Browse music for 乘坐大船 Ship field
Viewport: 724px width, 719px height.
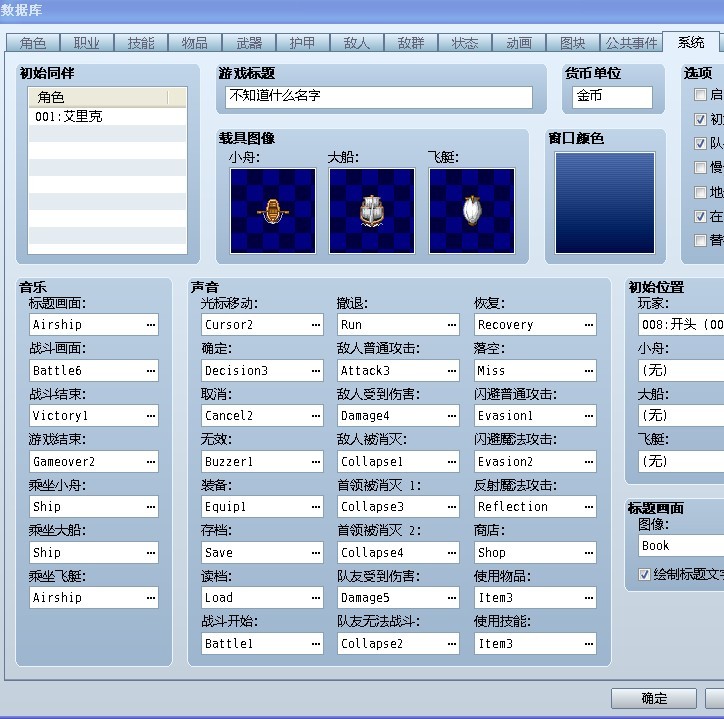coord(151,552)
